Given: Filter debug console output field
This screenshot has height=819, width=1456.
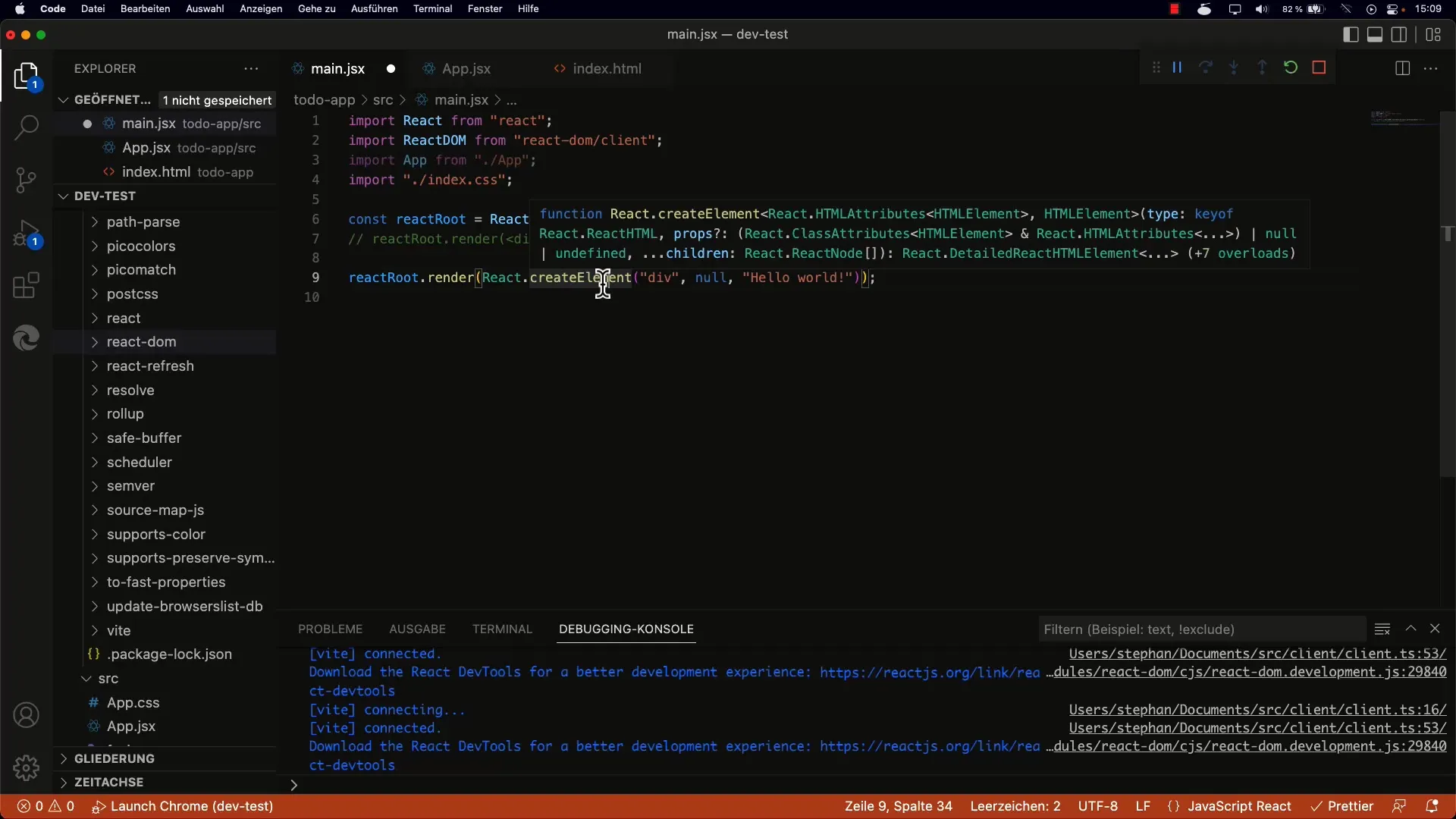Looking at the screenshot, I should (x=1202, y=629).
